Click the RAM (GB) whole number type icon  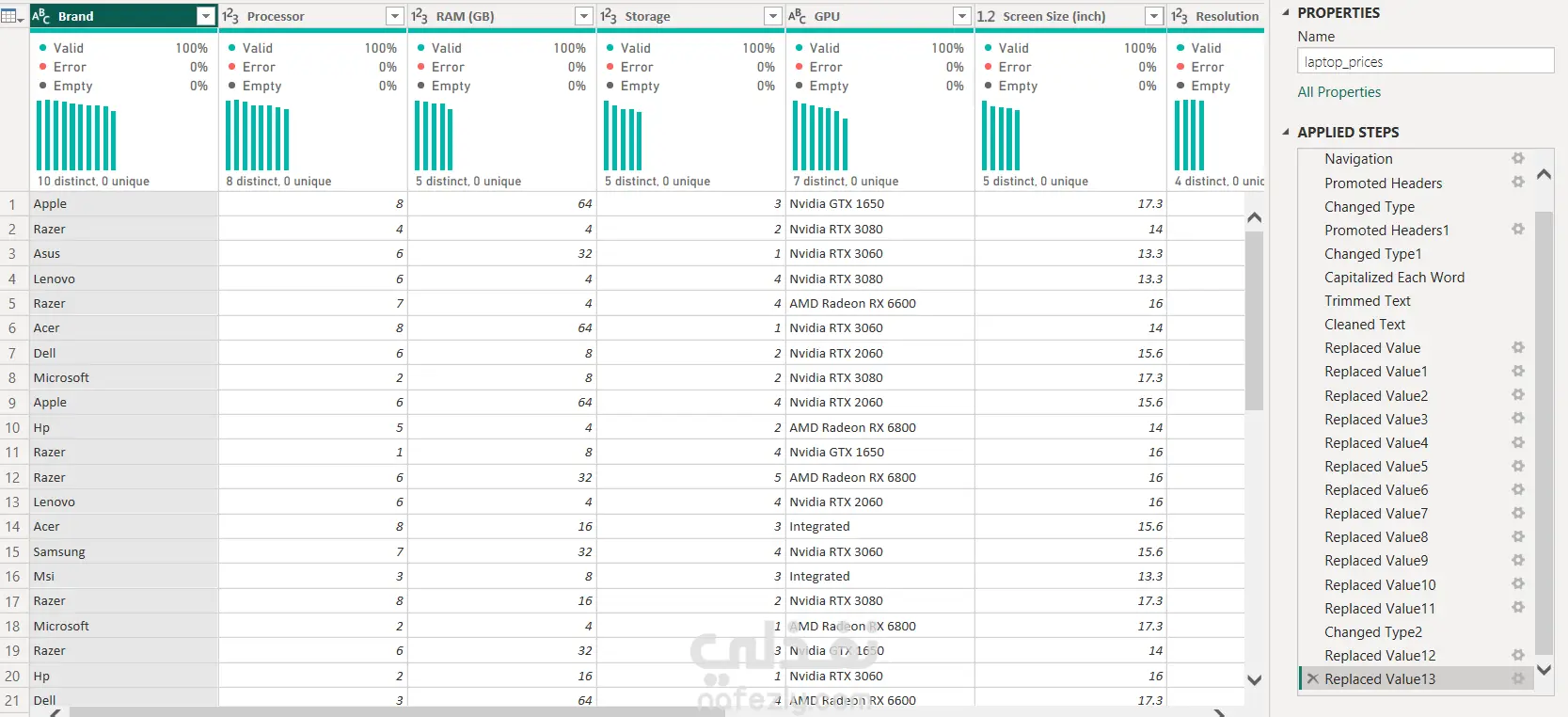[x=420, y=16]
